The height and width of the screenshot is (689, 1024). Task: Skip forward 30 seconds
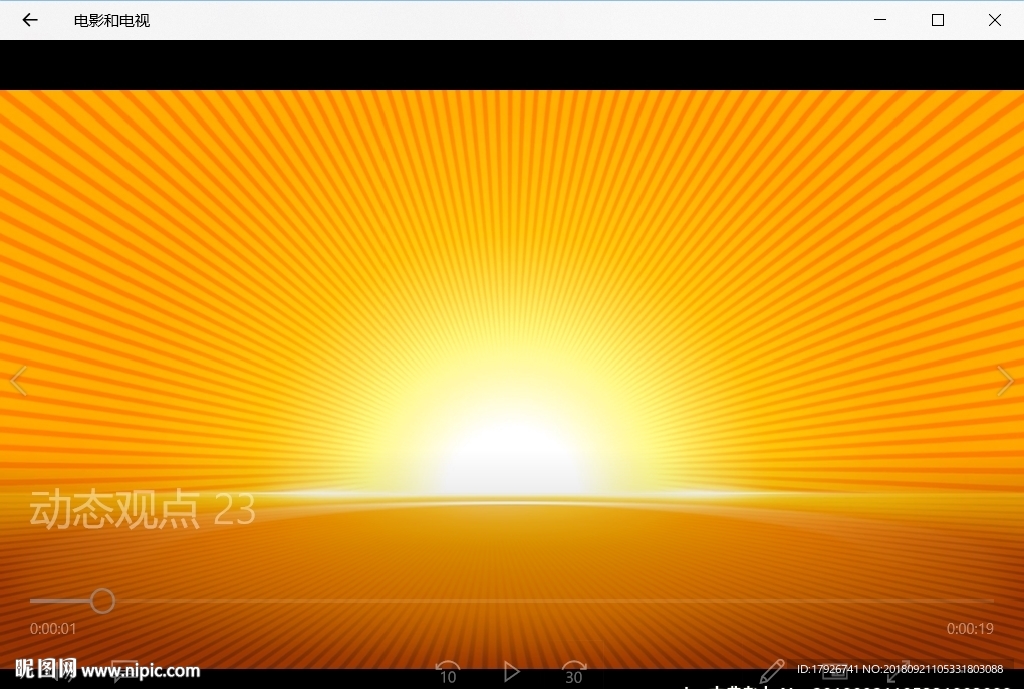574,673
